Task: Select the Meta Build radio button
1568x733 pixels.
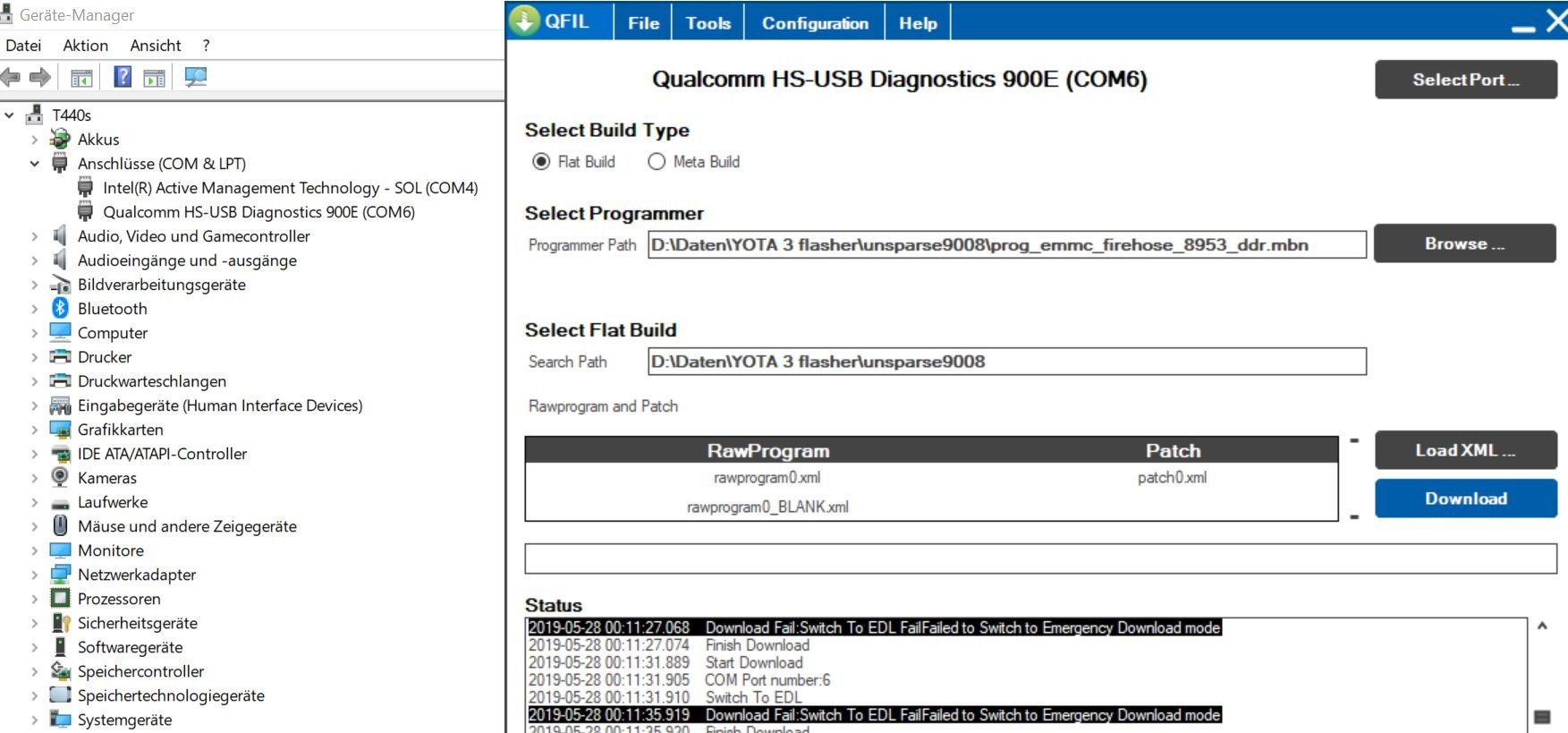Action: click(x=657, y=162)
